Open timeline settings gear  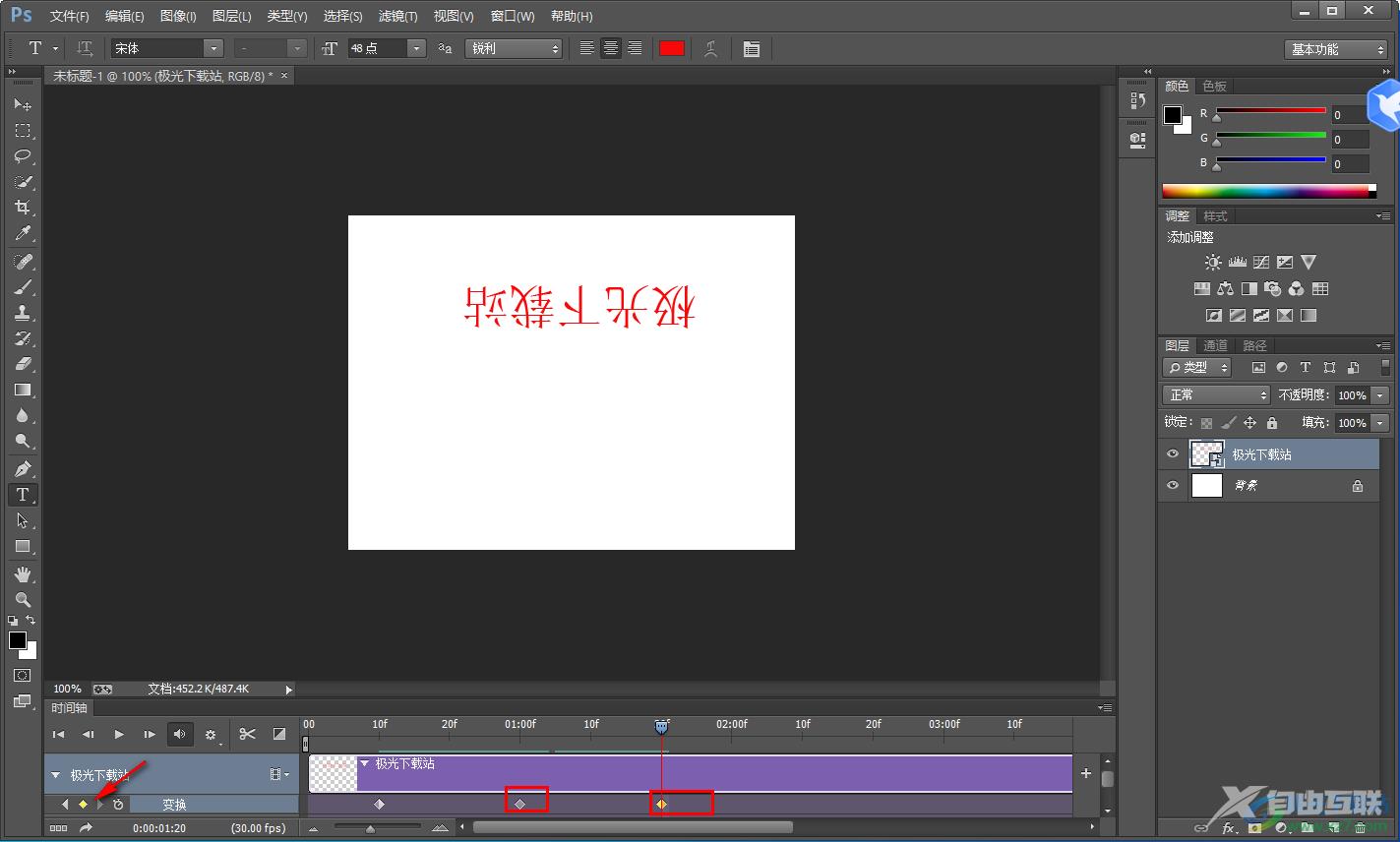(211, 734)
